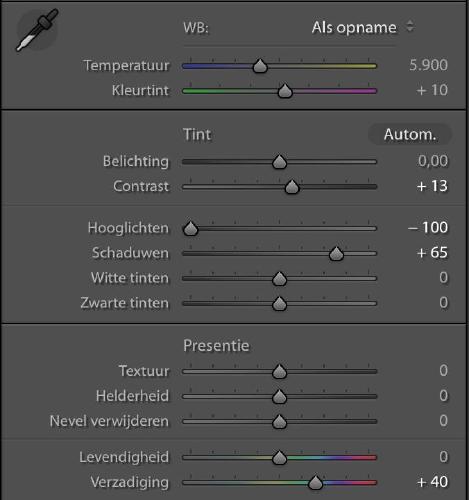Screen dimensions: 469x500
Task: Click the Schaduwen slider handle
Action: (336, 253)
